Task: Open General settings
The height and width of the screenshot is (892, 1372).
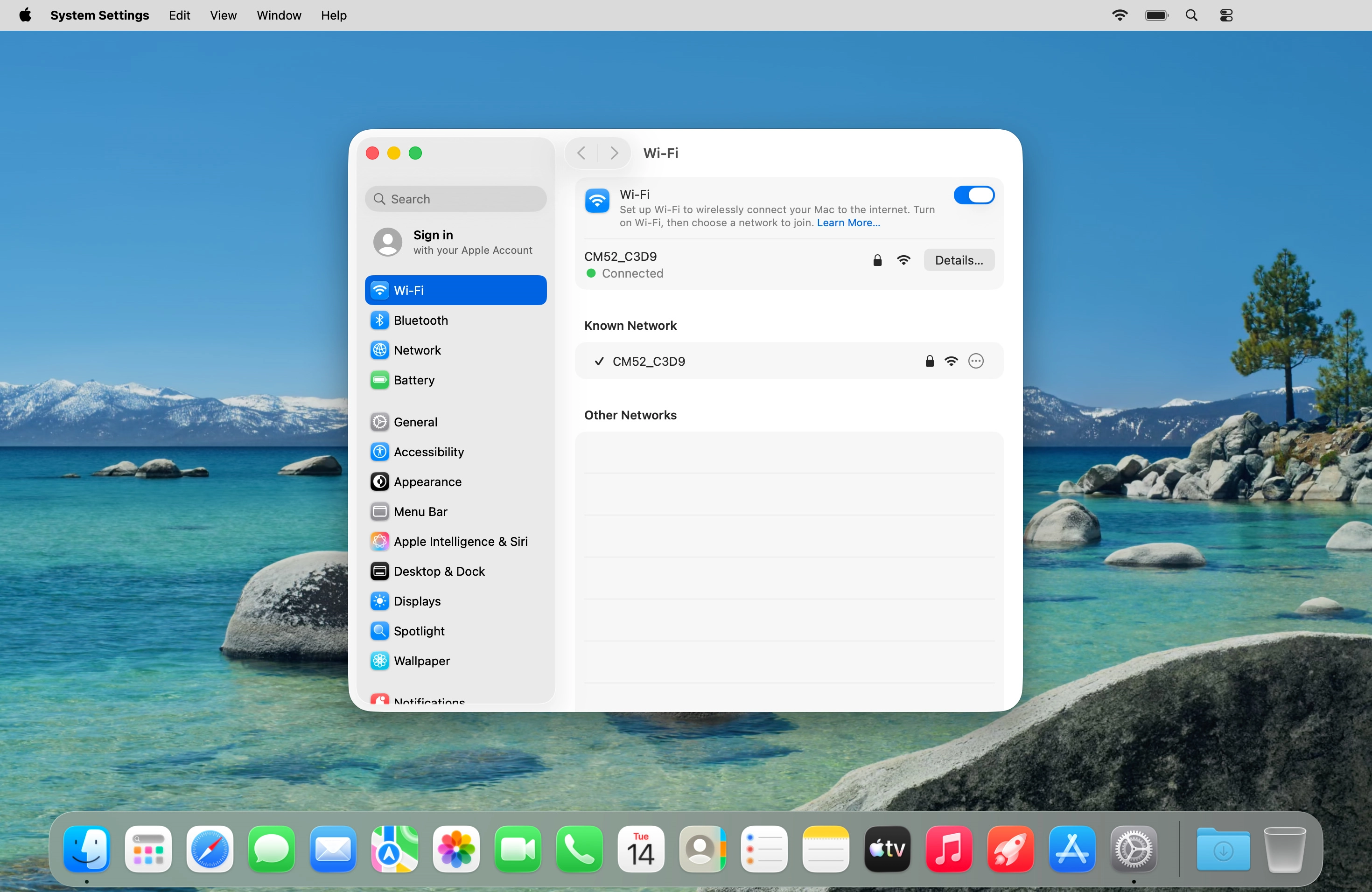Action: click(x=416, y=422)
